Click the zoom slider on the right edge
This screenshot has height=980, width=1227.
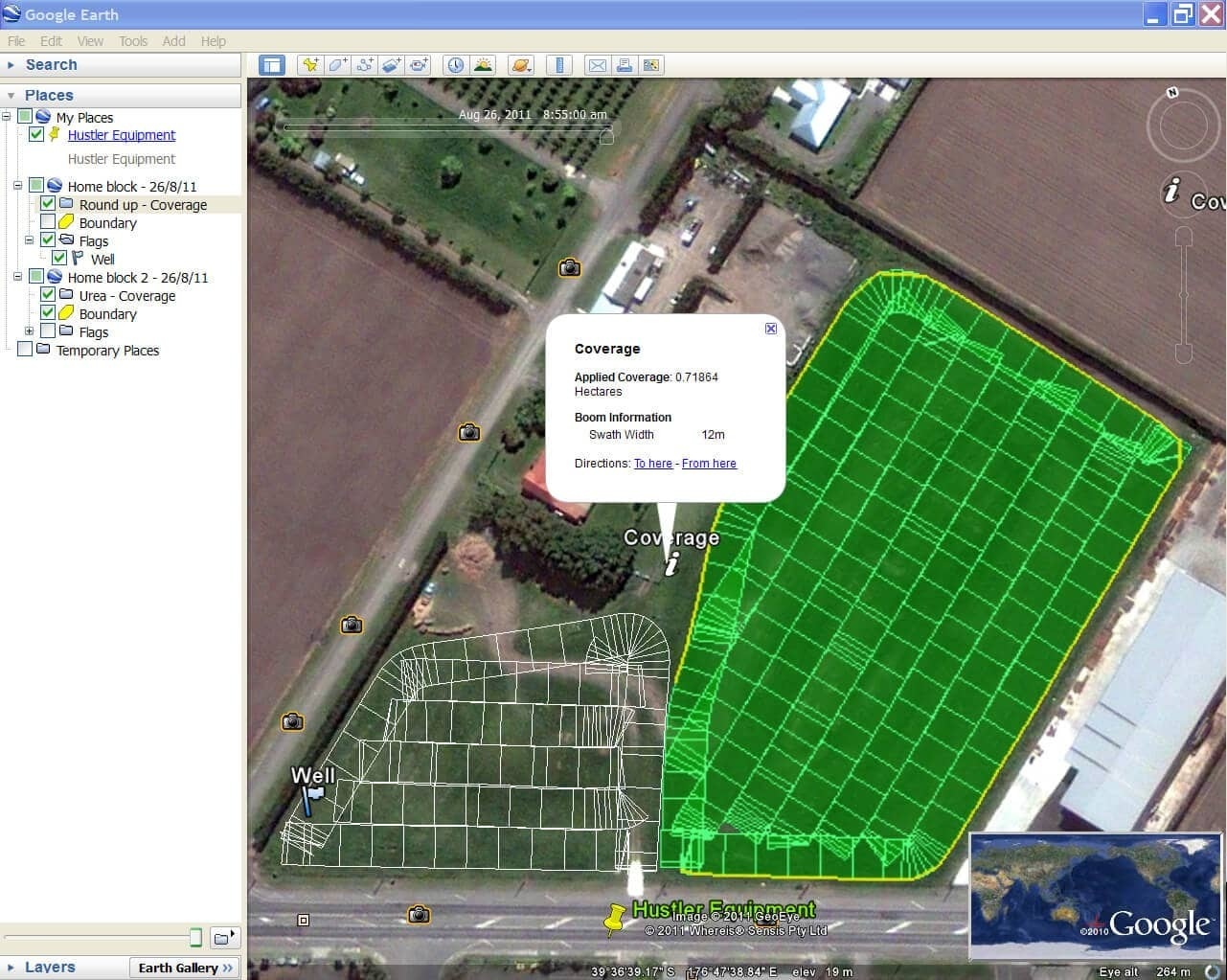pyautogui.click(x=1184, y=295)
